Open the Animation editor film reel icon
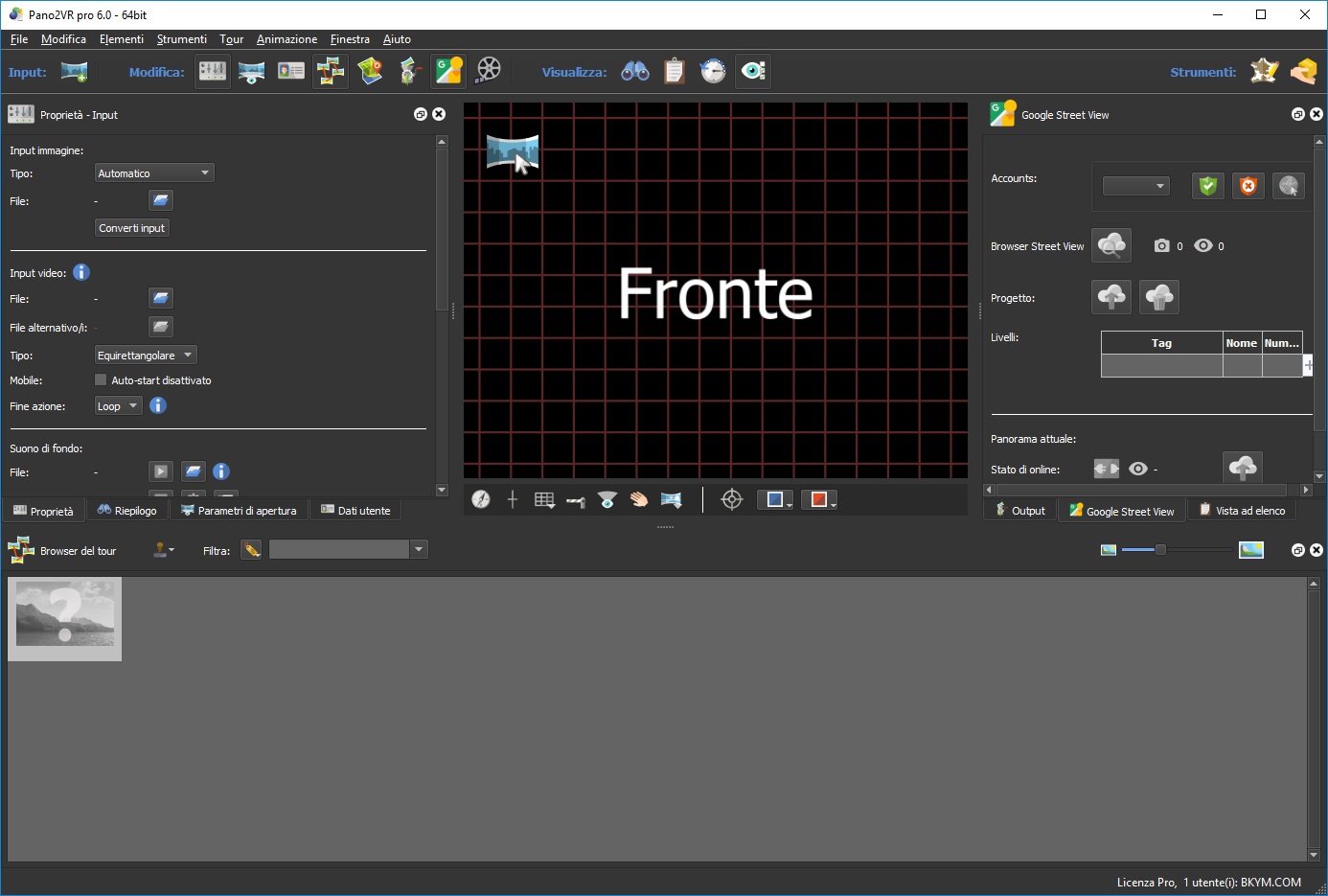Image resolution: width=1328 pixels, height=896 pixels. click(489, 71)
